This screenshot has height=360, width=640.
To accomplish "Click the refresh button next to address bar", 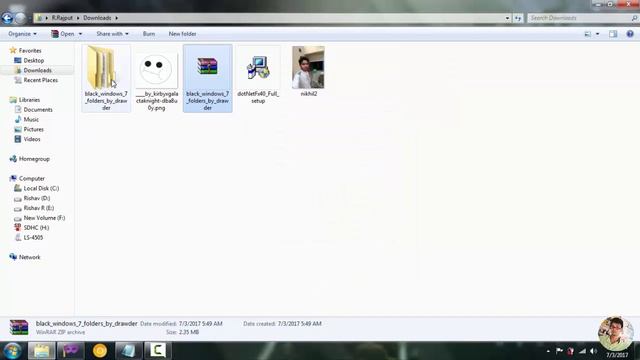I will pos(518,18).
